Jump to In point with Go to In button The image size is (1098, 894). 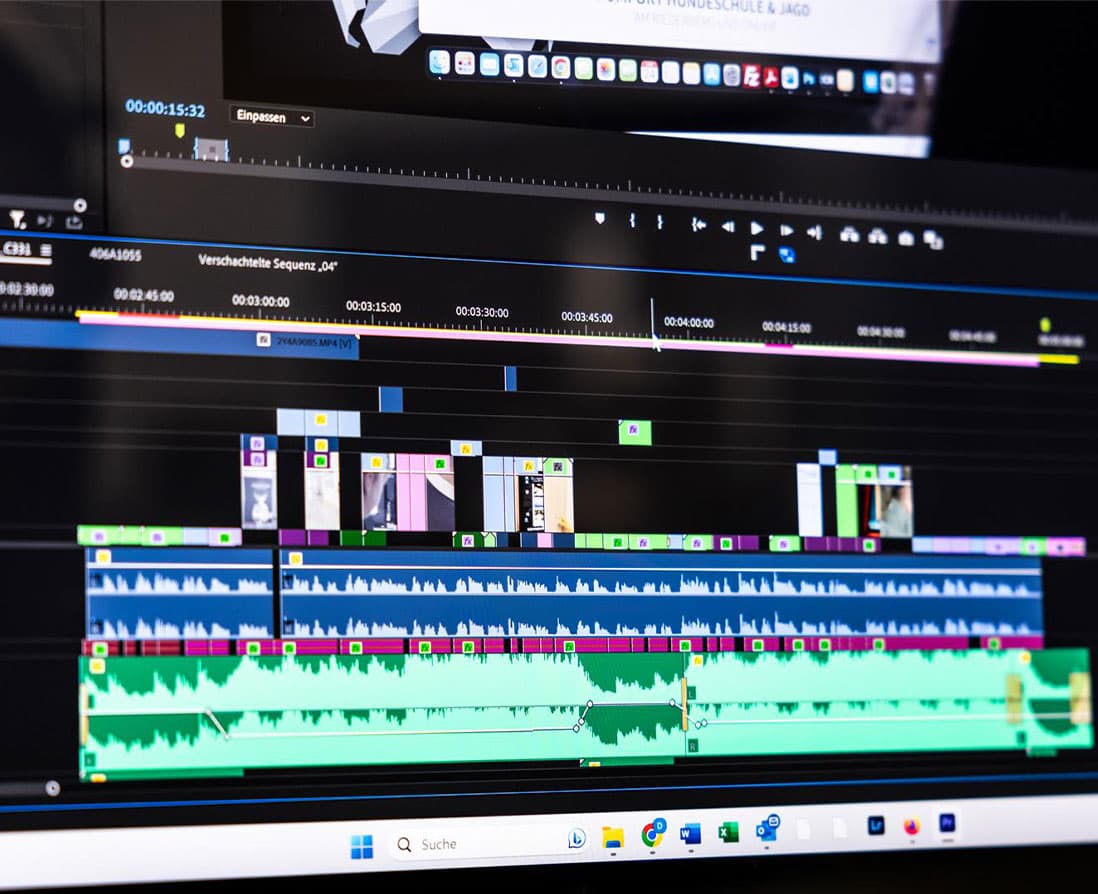coord(699,225)
